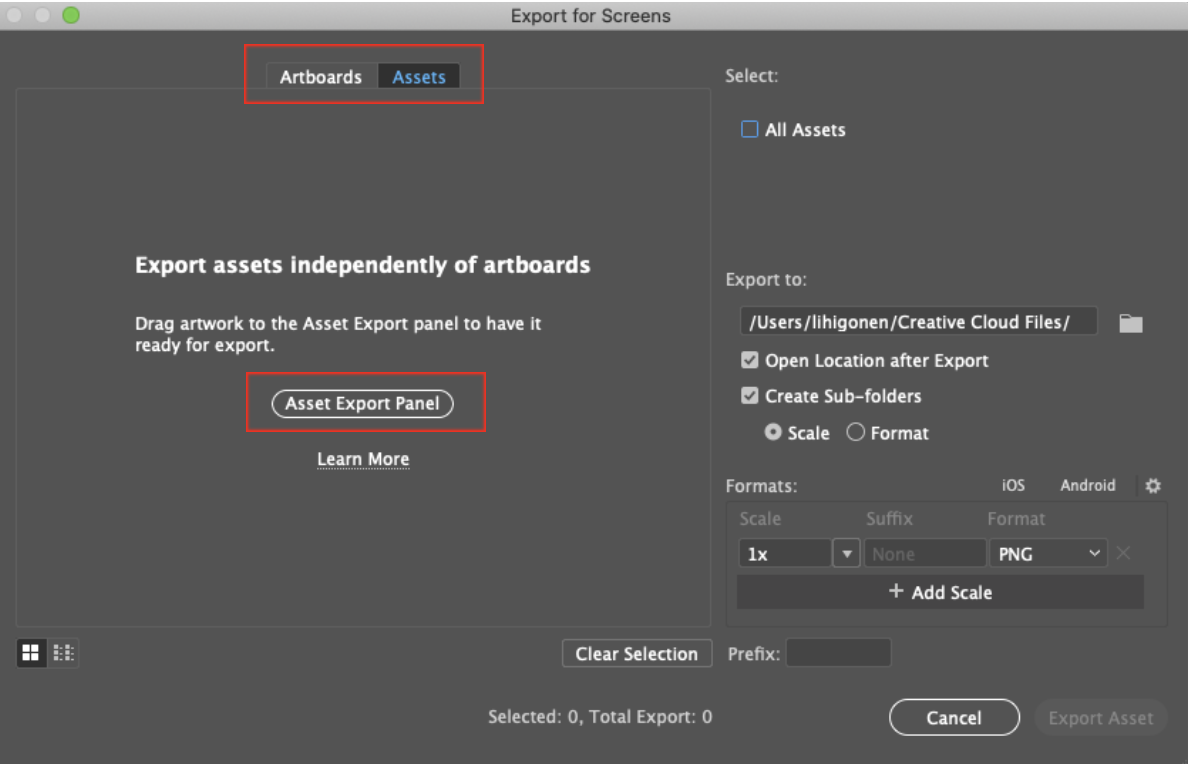The width and height of the screenshot is (1190, 764).
Task: Uncheck Open Location after Export
Action: (749, 361)
